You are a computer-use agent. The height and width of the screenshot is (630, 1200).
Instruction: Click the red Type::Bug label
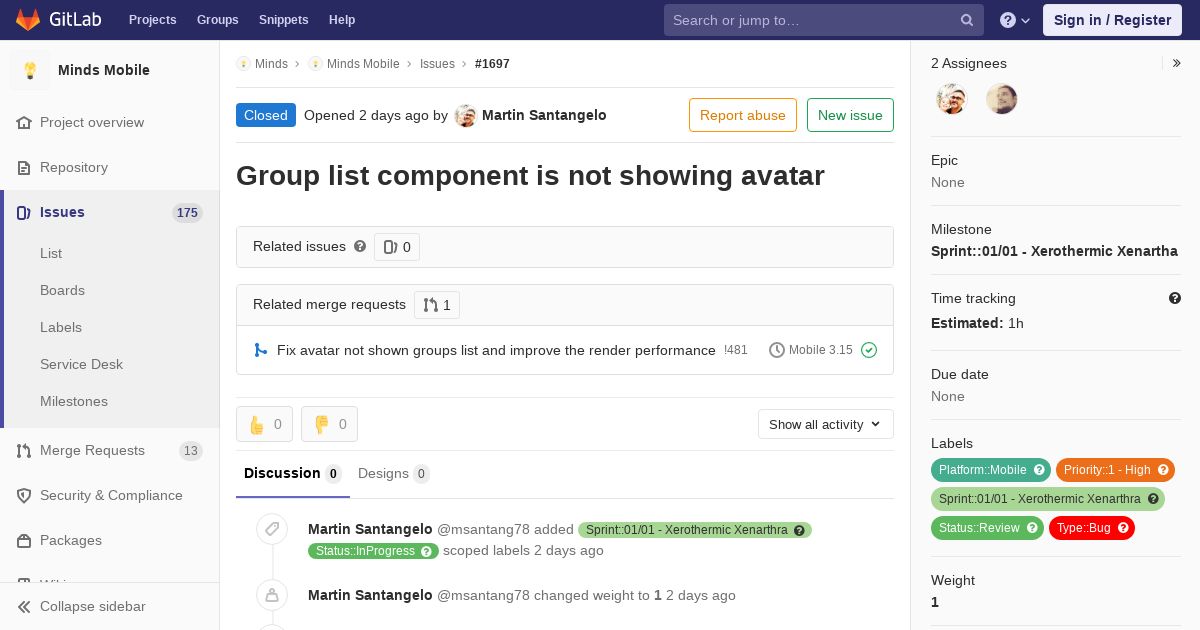[x=1091, y=528]
